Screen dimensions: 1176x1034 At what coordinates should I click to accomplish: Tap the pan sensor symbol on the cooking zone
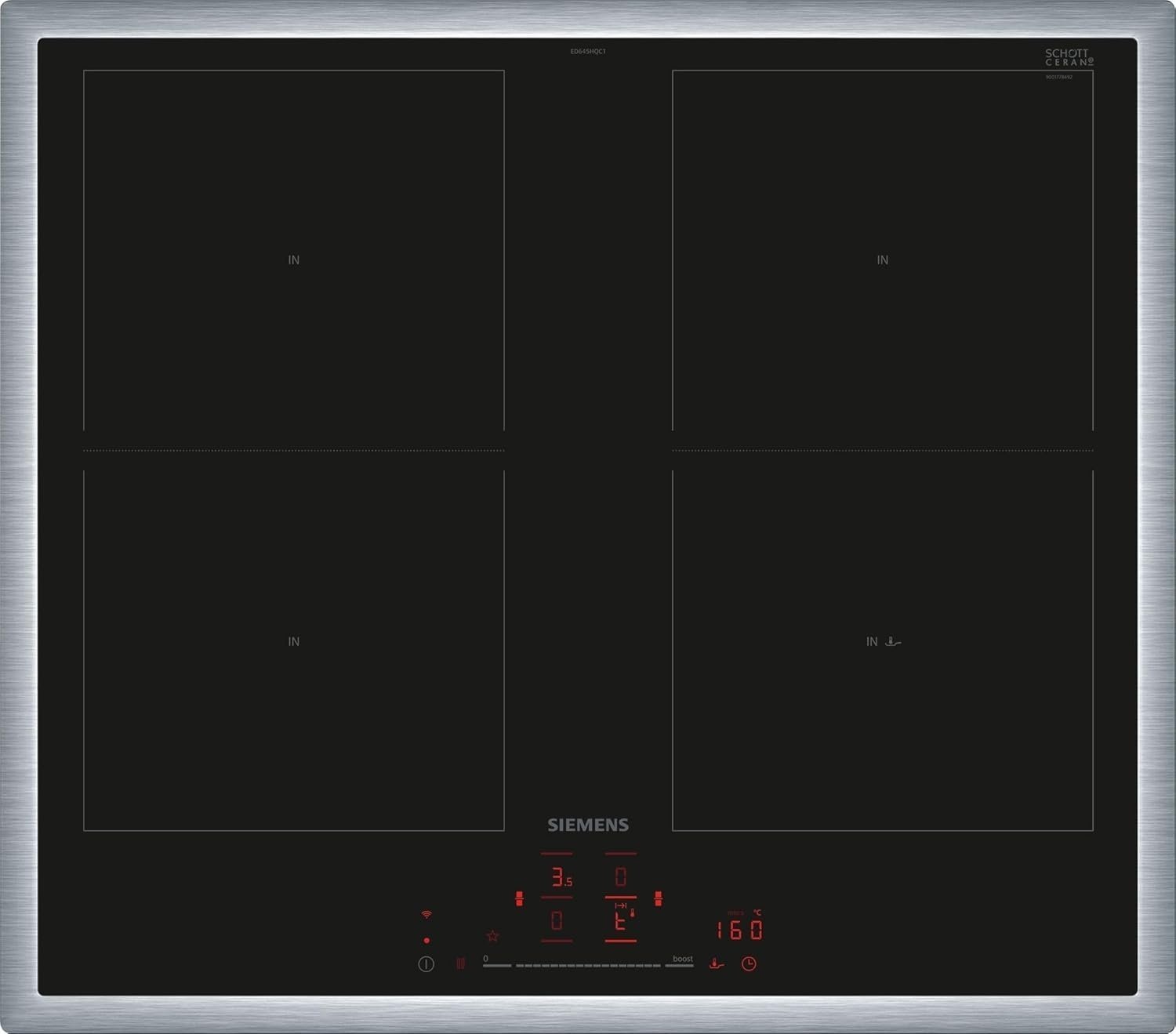click(x=893, y=642)
